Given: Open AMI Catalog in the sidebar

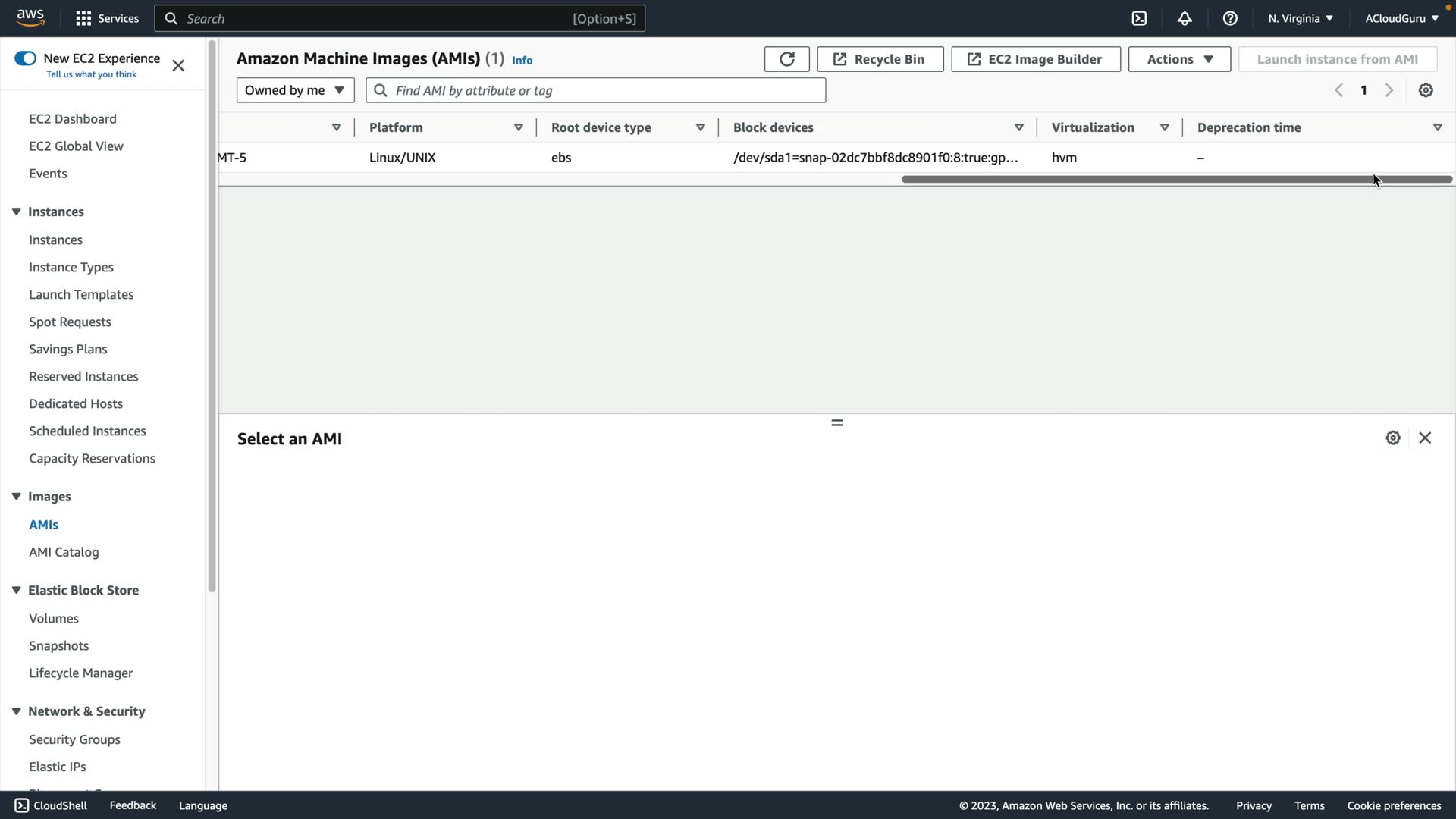Looking at the screenshot, I should click(x=64, y=552).
